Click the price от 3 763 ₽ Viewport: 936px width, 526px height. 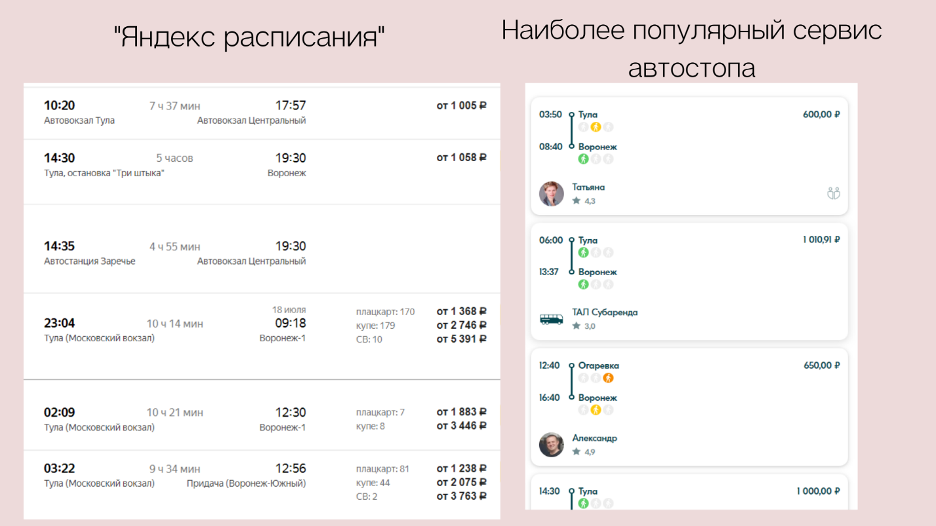pos(461,496)
